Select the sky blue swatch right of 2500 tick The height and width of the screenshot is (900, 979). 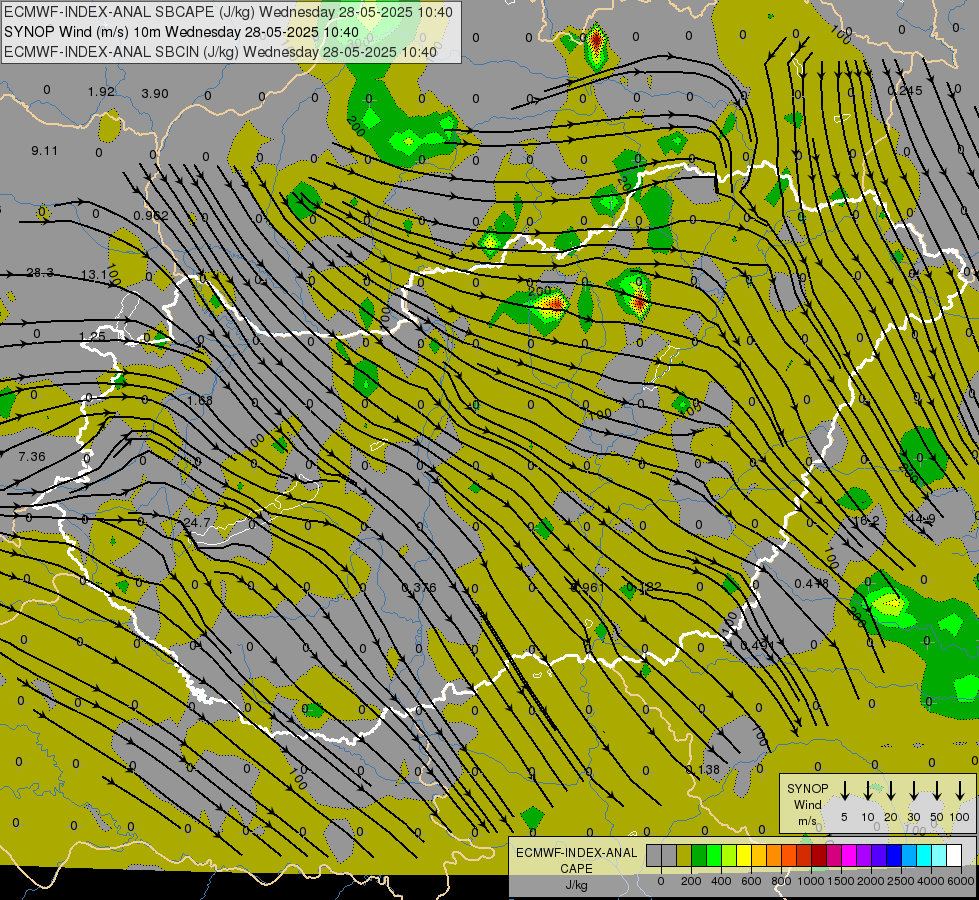(908, 855)
